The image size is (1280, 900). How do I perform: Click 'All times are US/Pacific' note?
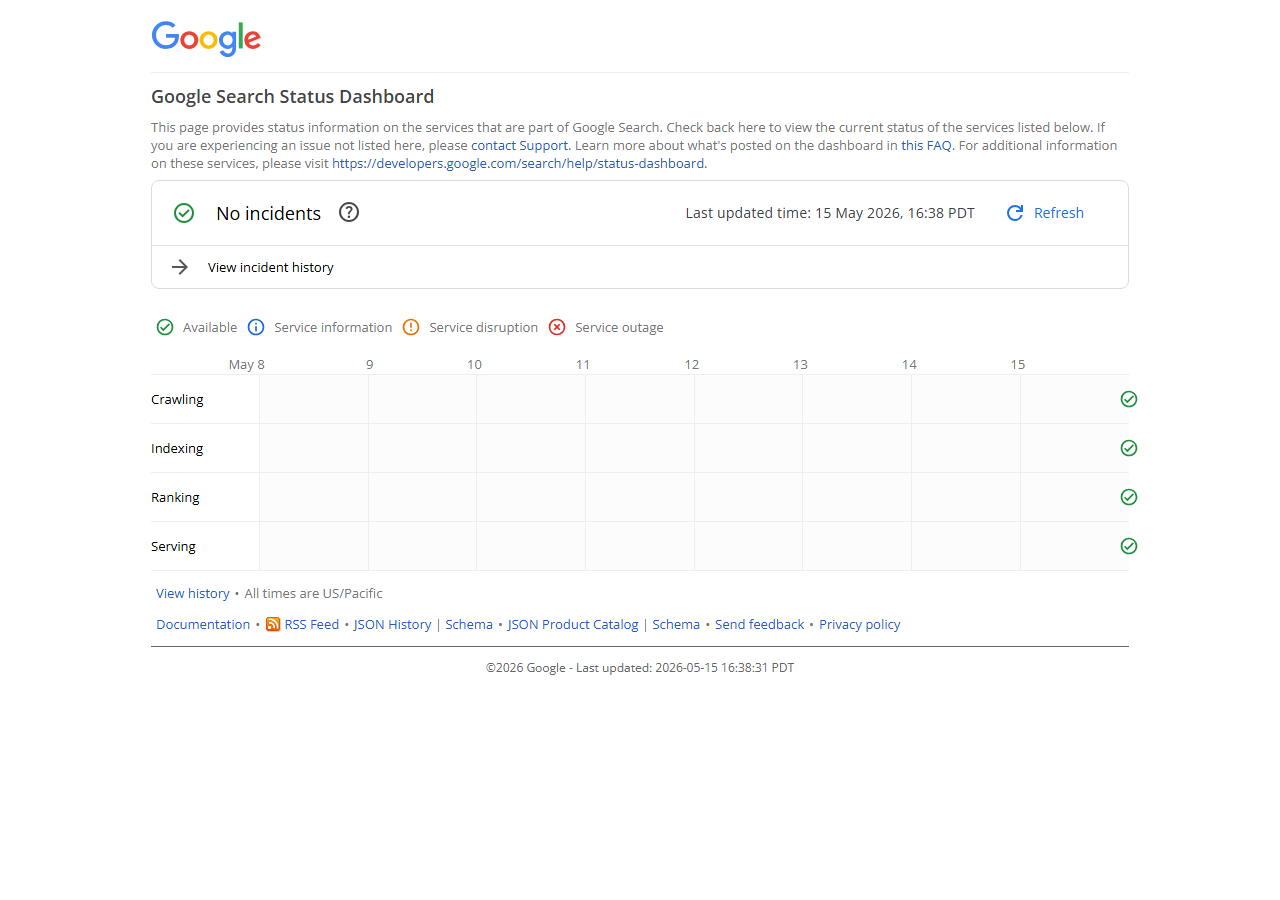click(x=314, y=593)
